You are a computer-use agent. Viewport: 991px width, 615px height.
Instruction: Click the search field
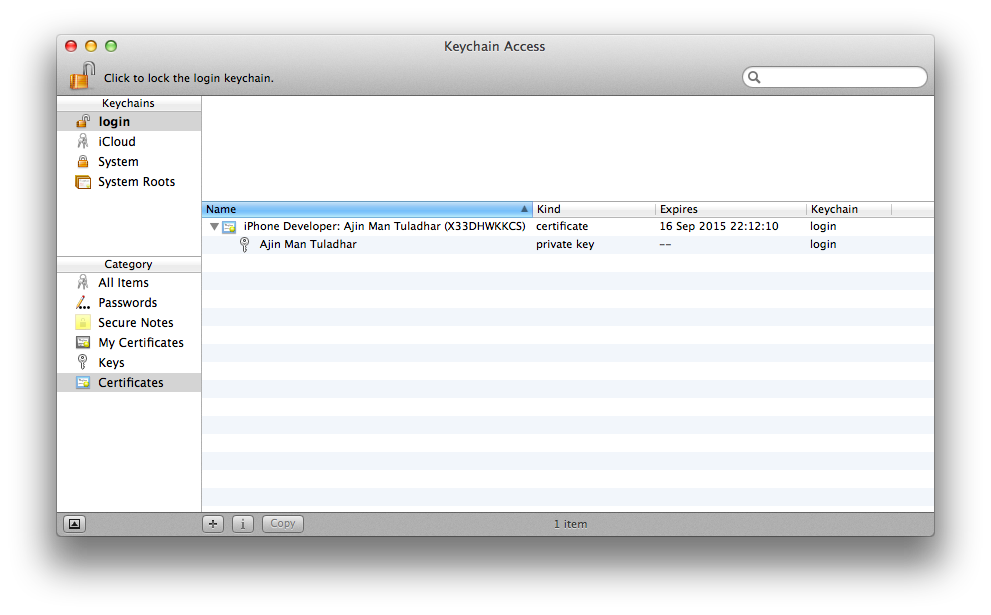[x=834, y=77]
